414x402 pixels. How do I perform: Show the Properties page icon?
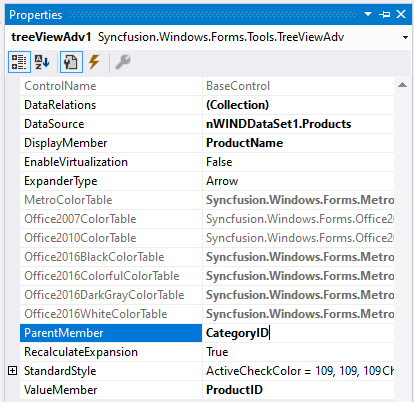[71, 62]
